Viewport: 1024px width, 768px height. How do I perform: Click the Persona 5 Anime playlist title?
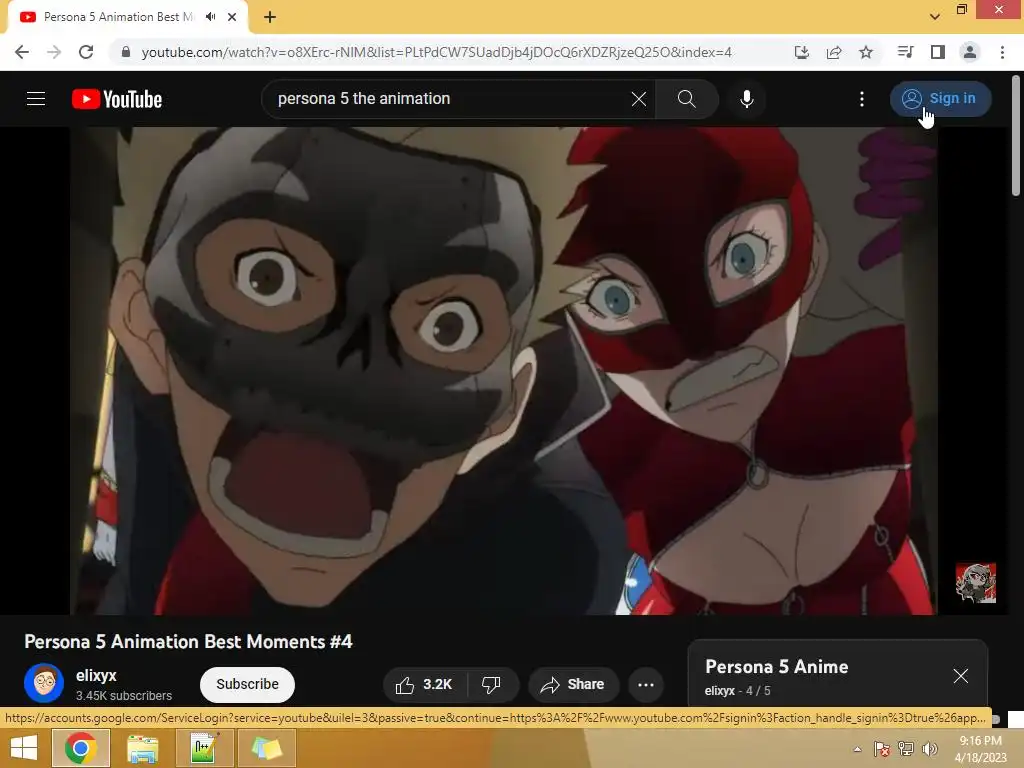coord(776,667)
